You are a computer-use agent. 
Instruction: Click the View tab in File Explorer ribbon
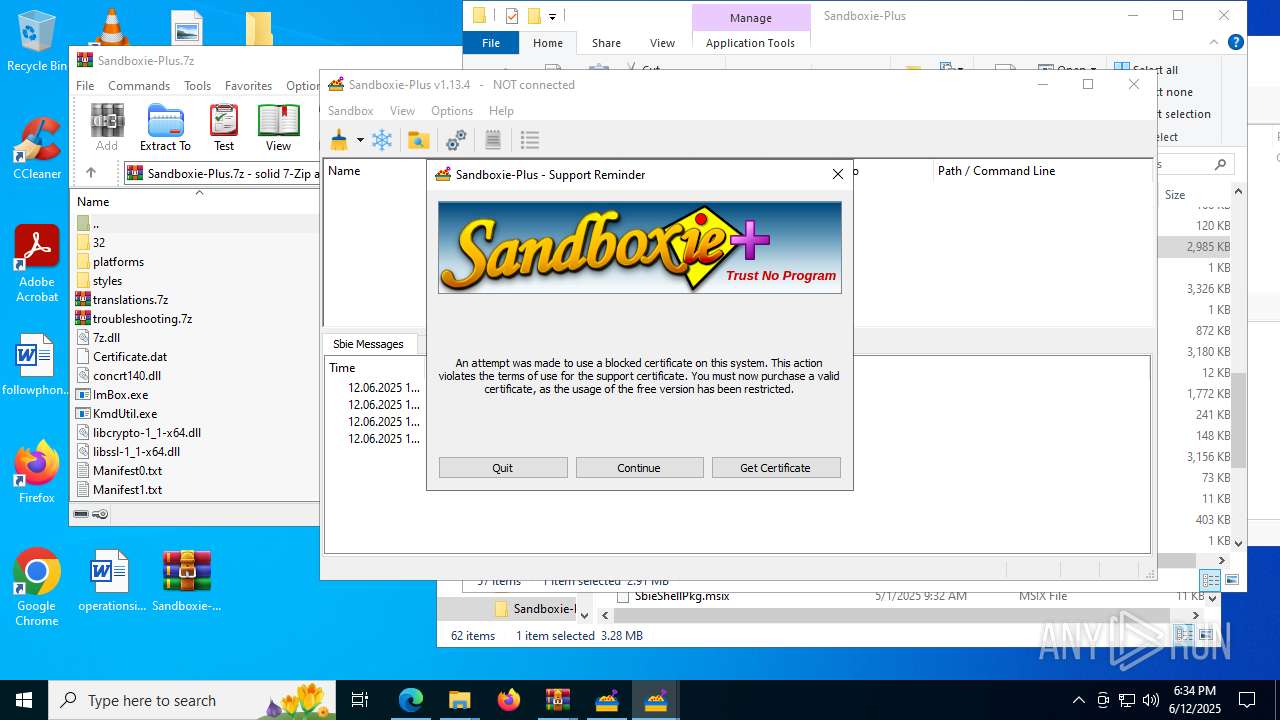click(x=662, y=43)
